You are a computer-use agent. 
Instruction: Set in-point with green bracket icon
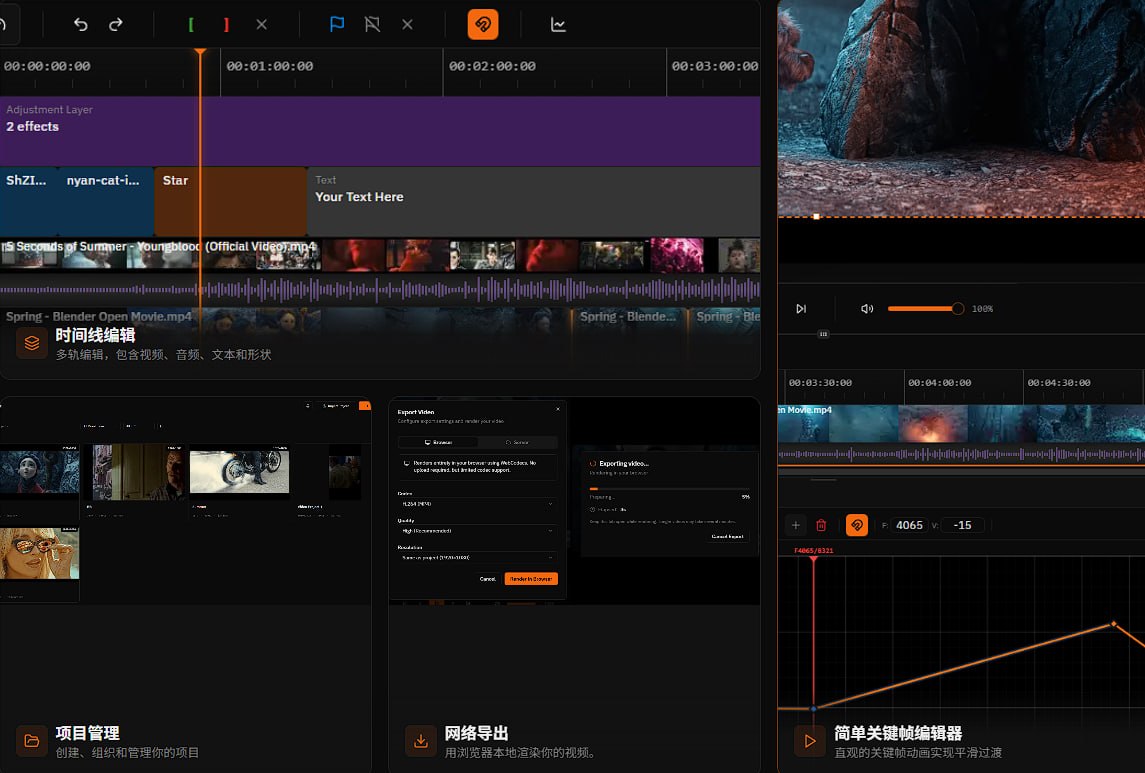pyautogui.click(x=191, y=25)
